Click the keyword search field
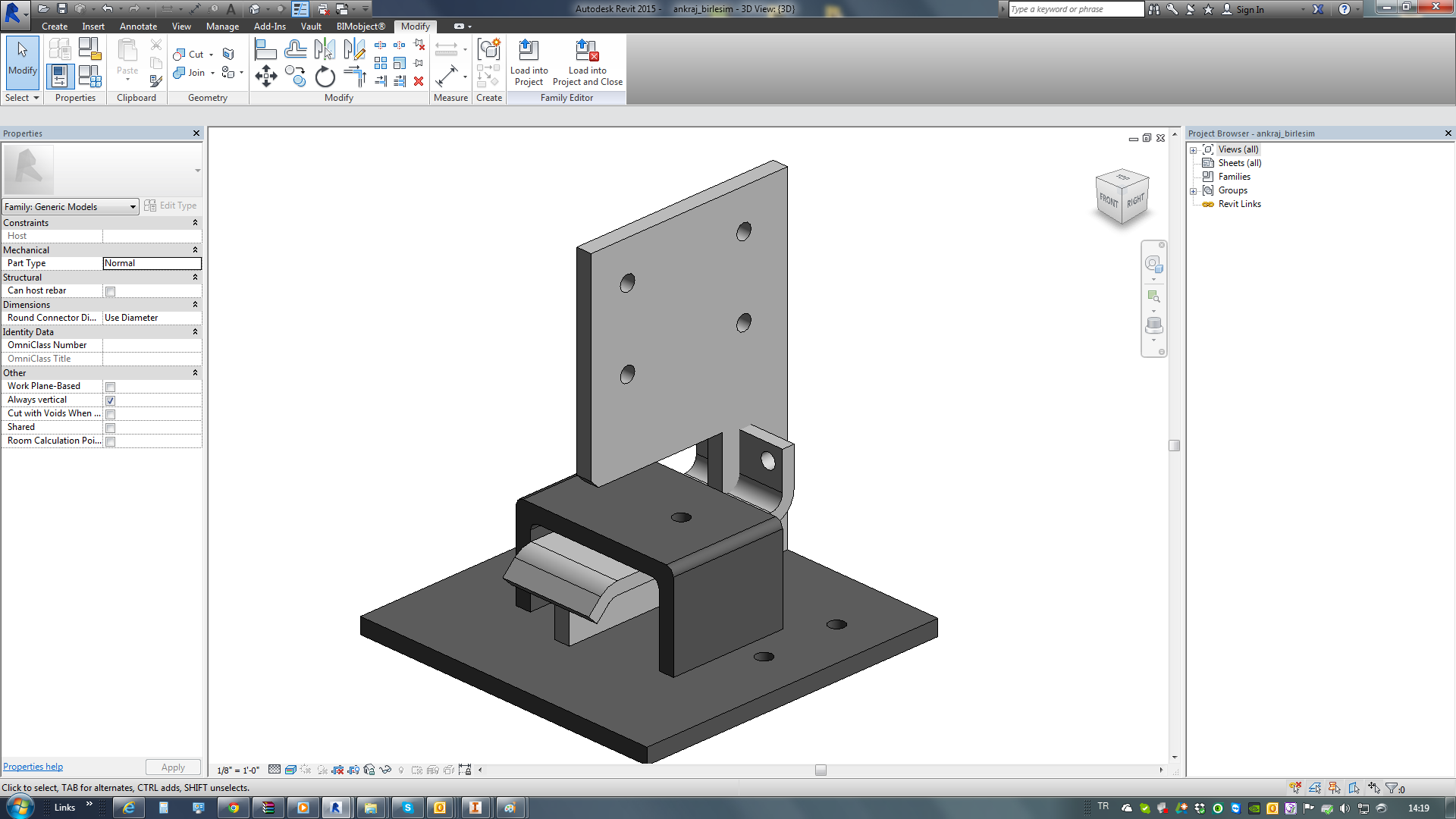Viewport: 1456px width, 819px height. (1076, 9)
